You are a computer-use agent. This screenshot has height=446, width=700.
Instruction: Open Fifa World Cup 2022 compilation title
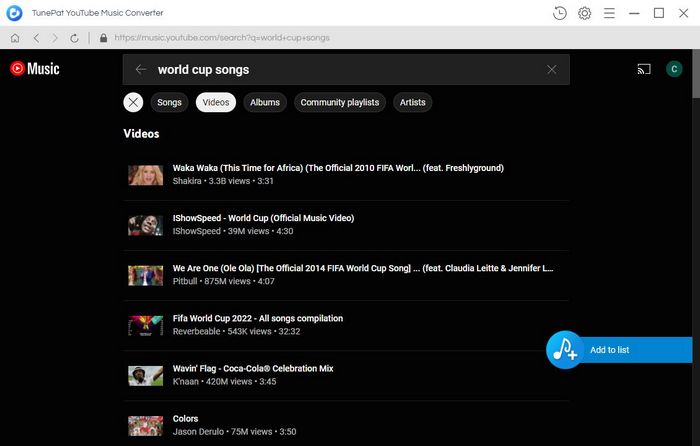click(258, 318)
